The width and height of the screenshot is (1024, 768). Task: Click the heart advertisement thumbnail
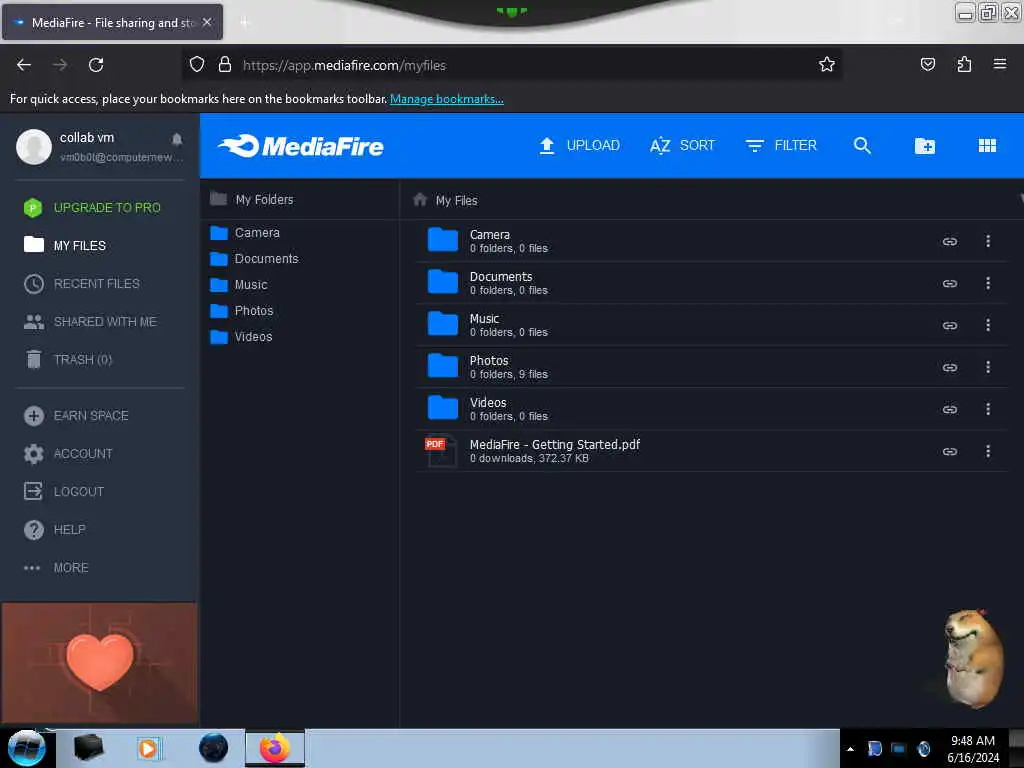pyautogui.click(x=99, y=662)
